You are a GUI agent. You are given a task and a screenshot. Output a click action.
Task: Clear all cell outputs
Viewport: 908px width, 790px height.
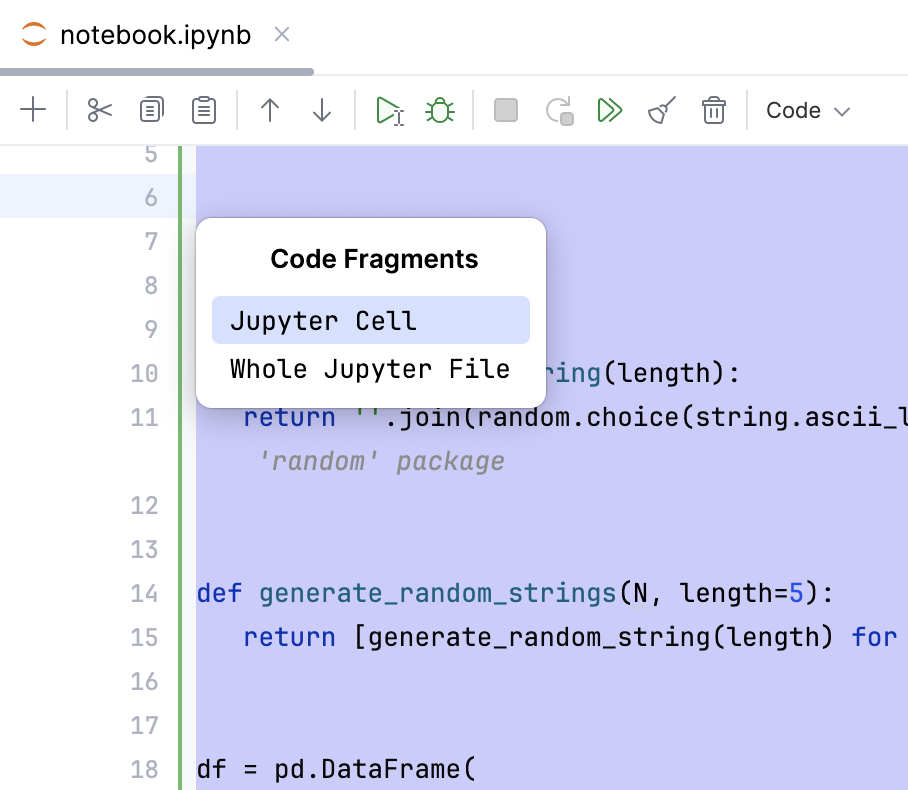pyautogui.click(x=661, y=110)
